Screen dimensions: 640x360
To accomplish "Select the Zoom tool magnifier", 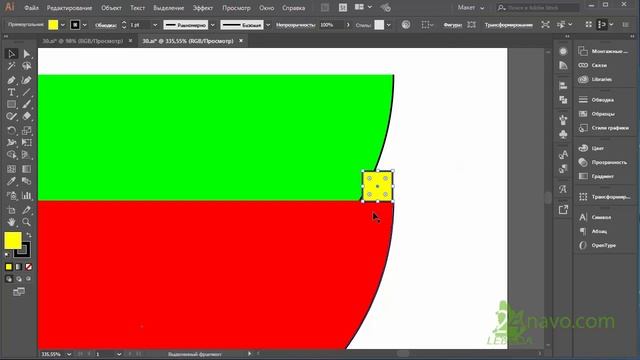I will 27,222.
